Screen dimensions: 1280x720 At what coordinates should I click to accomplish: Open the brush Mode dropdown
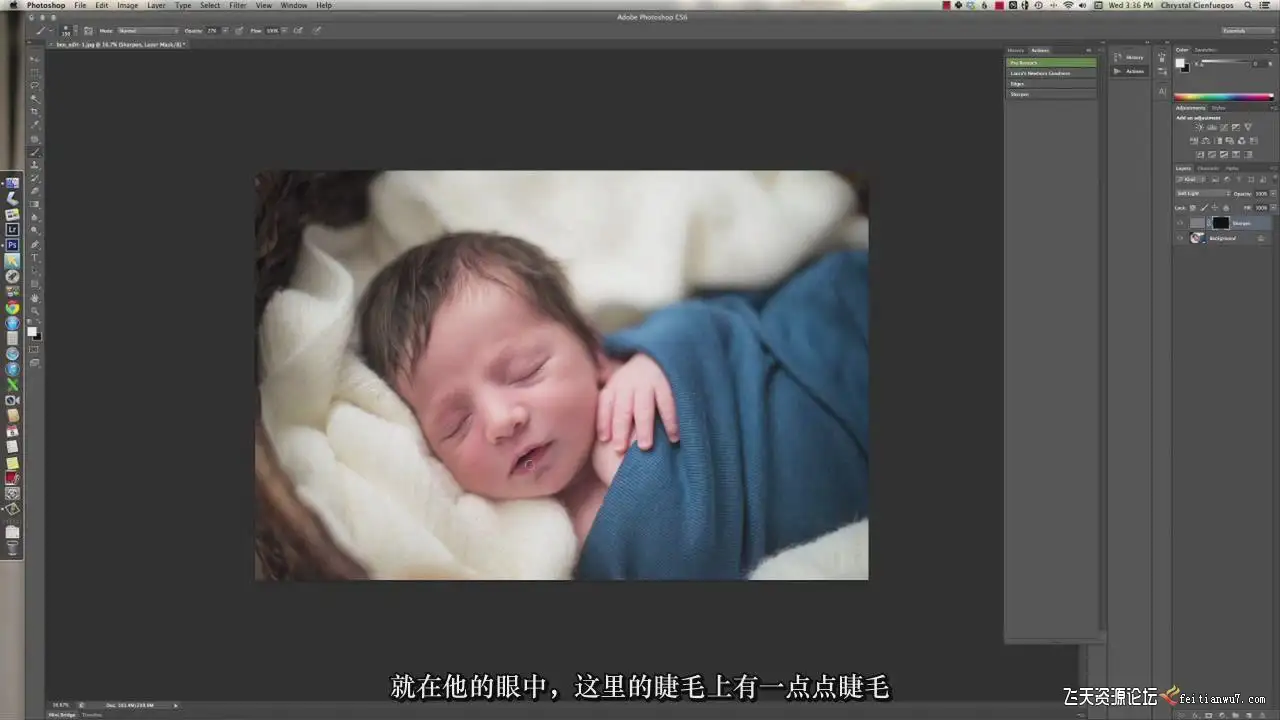(x=148, y=31)
